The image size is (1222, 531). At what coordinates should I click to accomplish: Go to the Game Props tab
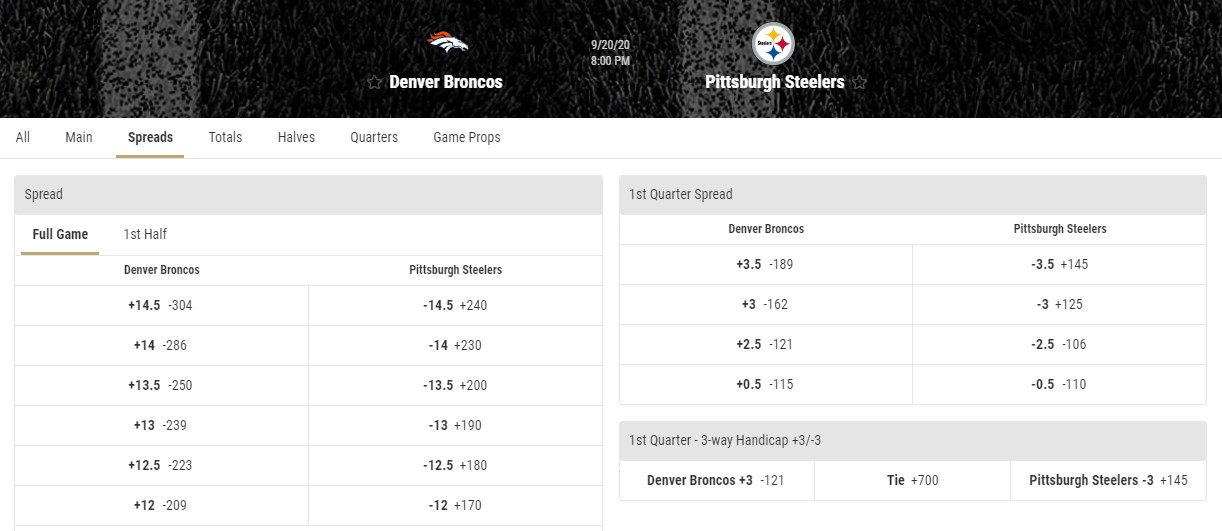tap(467, 137)
